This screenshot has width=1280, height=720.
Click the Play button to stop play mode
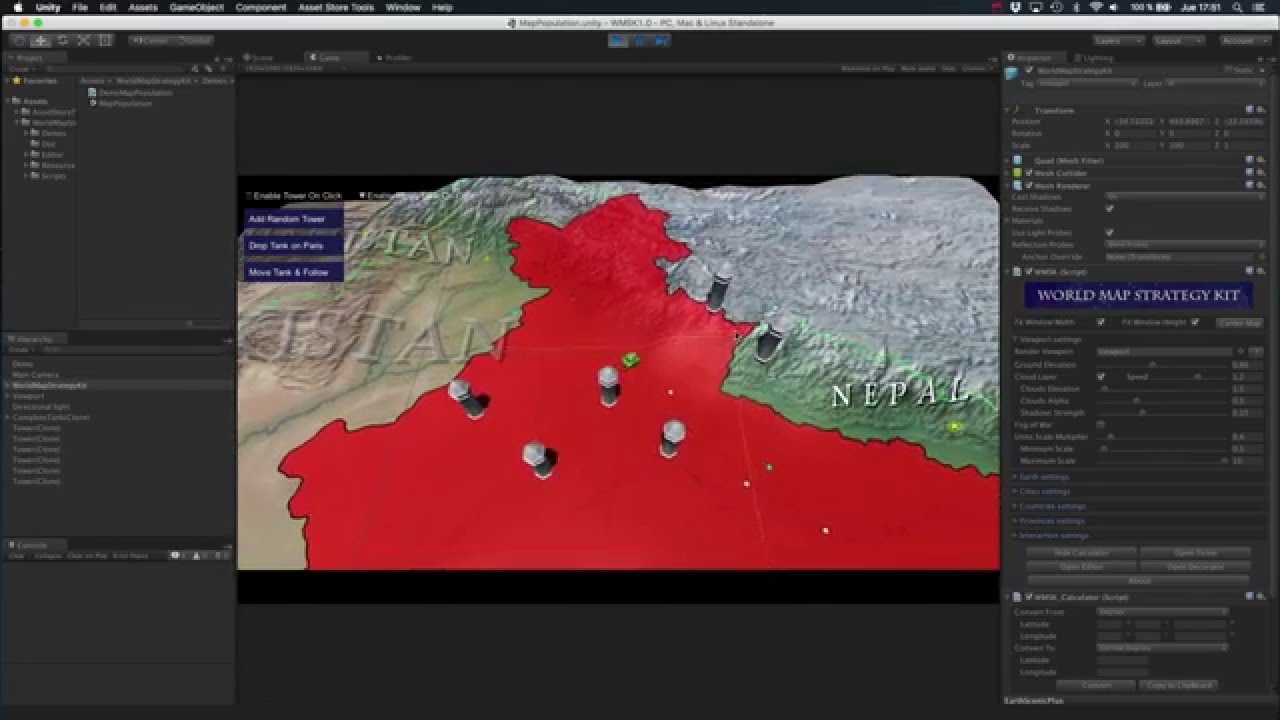pyautogui.click(x=616, y=41)
